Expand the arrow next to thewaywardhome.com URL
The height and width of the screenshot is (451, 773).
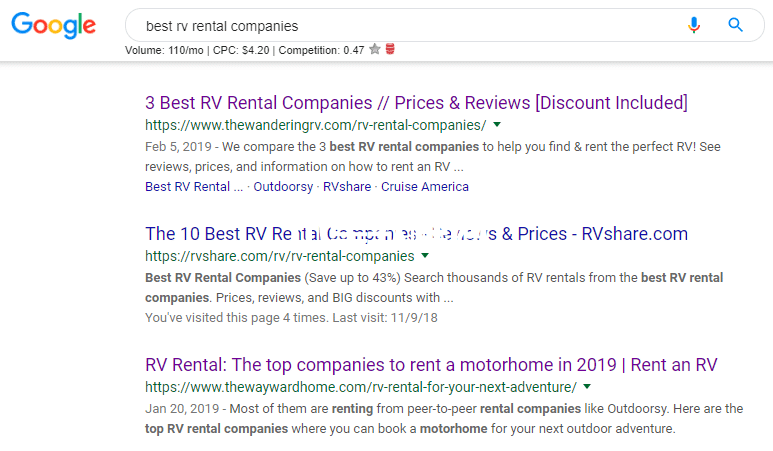pyautogui.click(x=587, y=387)
